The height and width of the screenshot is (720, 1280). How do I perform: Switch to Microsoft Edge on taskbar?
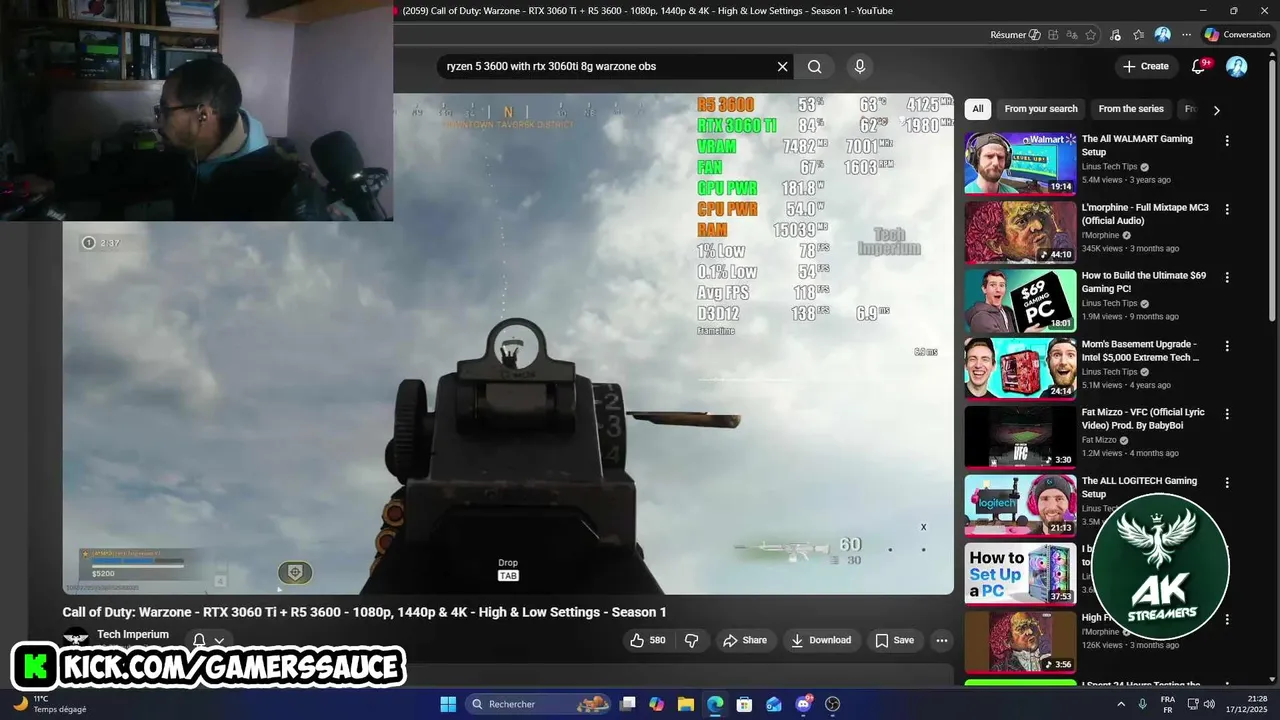tap(715, 704)
